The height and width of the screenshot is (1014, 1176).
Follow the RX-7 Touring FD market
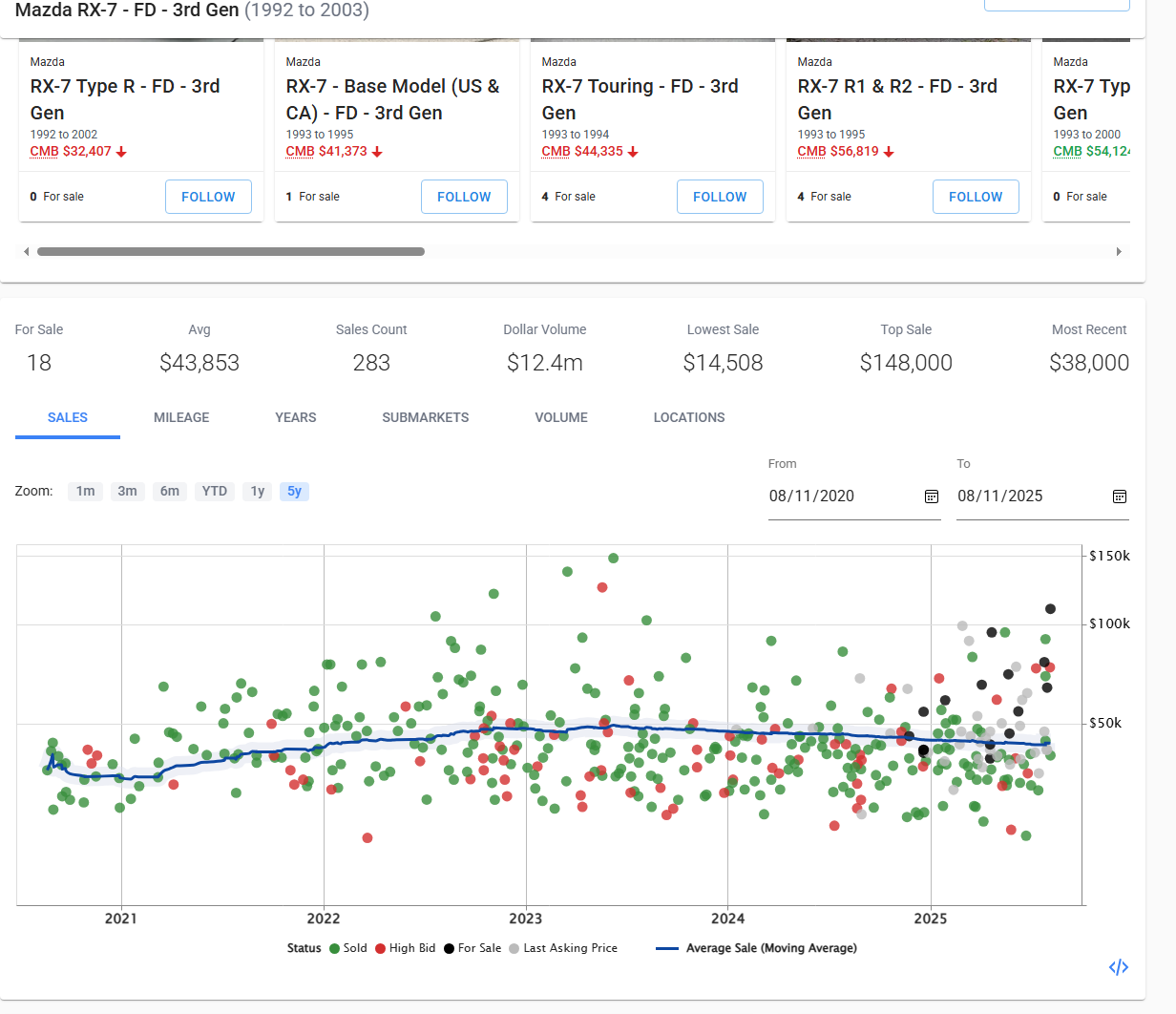(x=720, y=197)
